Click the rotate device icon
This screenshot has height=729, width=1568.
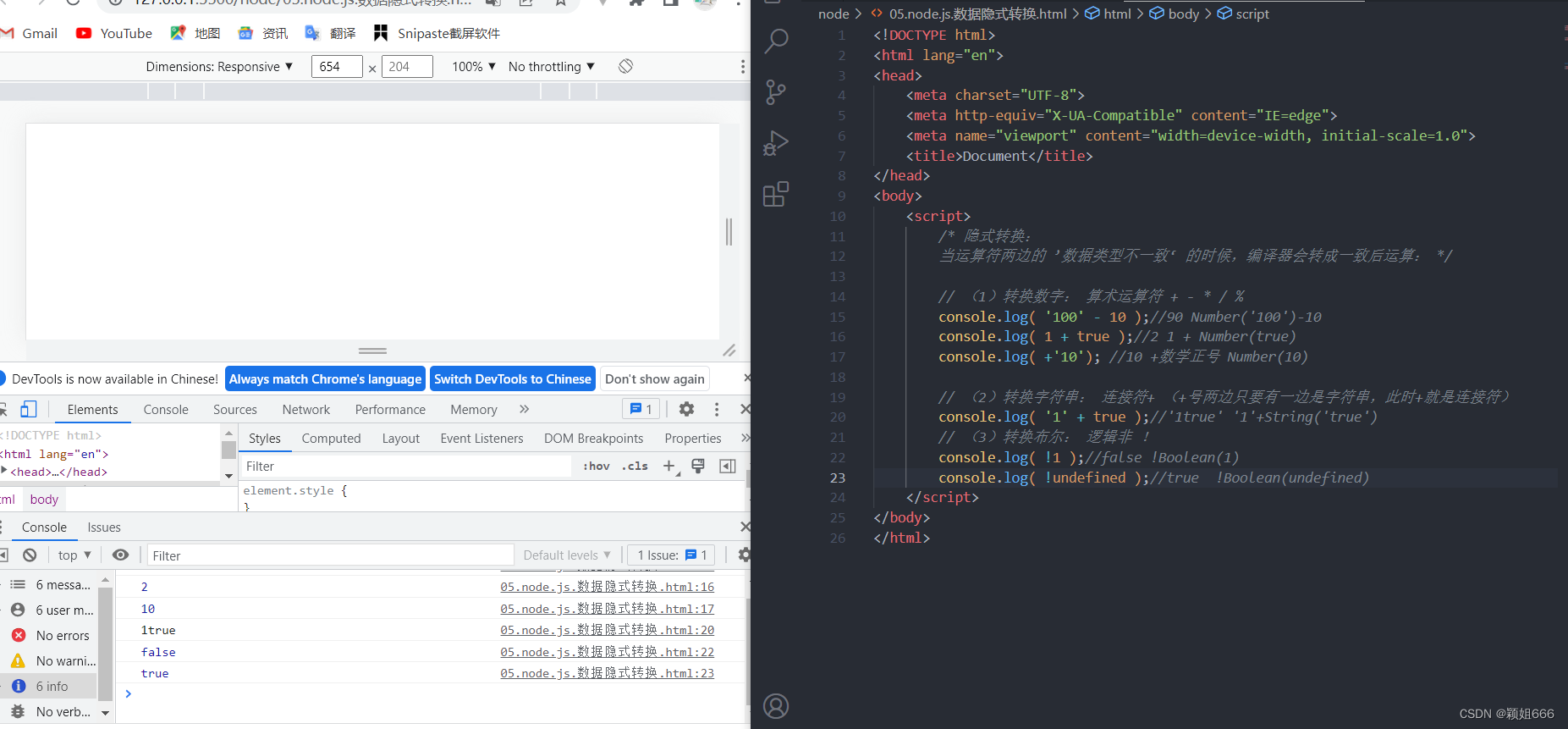[x=625, y=66]
